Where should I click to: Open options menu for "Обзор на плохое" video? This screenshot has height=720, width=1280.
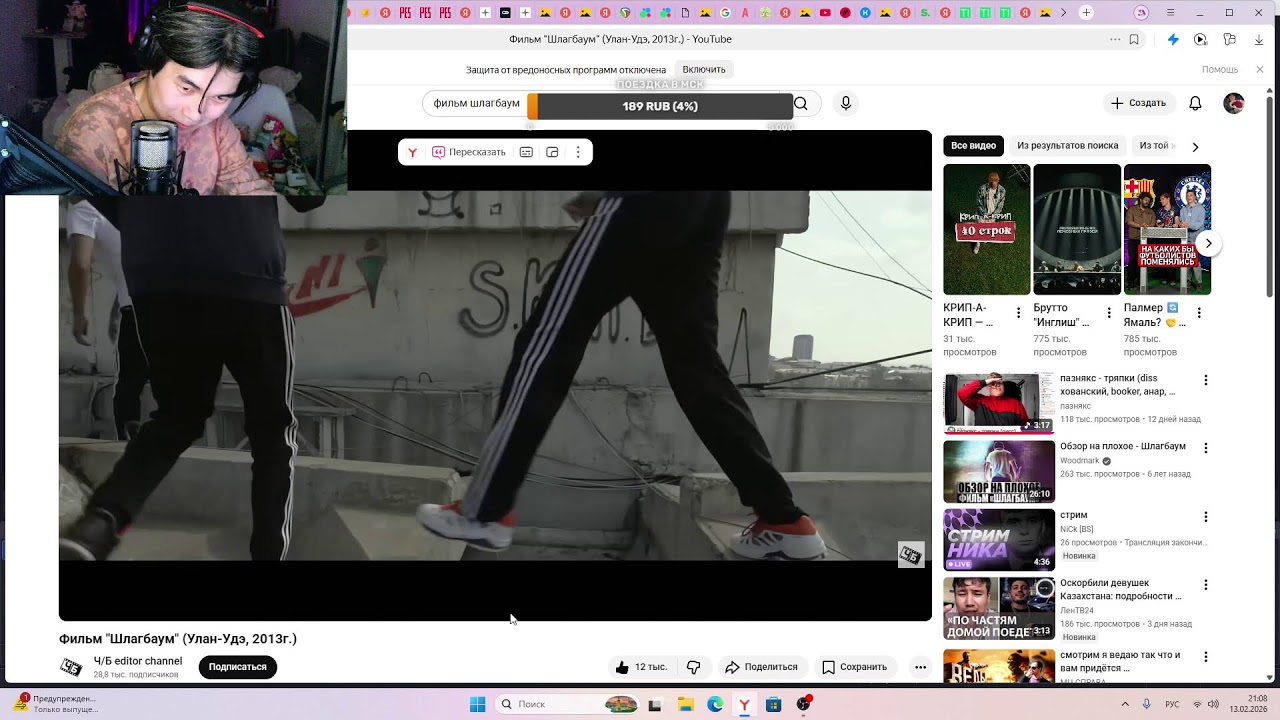click(1206, 448)
